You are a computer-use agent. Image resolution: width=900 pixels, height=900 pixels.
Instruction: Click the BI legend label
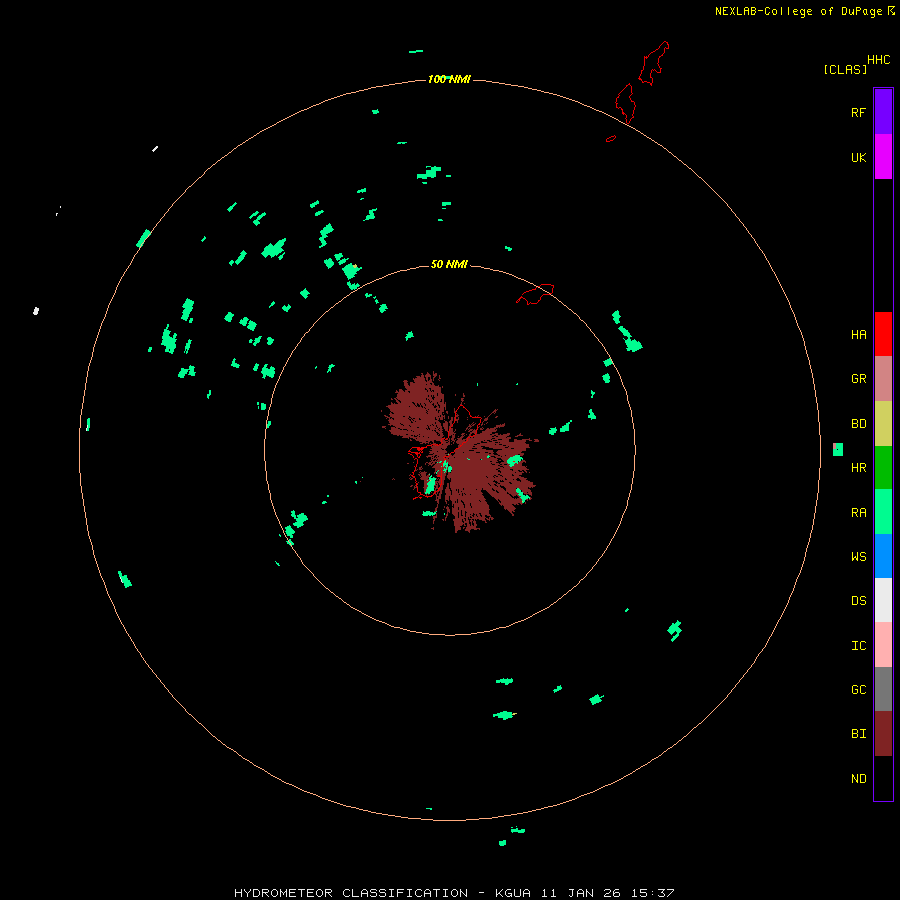click(x=858, y=734)
